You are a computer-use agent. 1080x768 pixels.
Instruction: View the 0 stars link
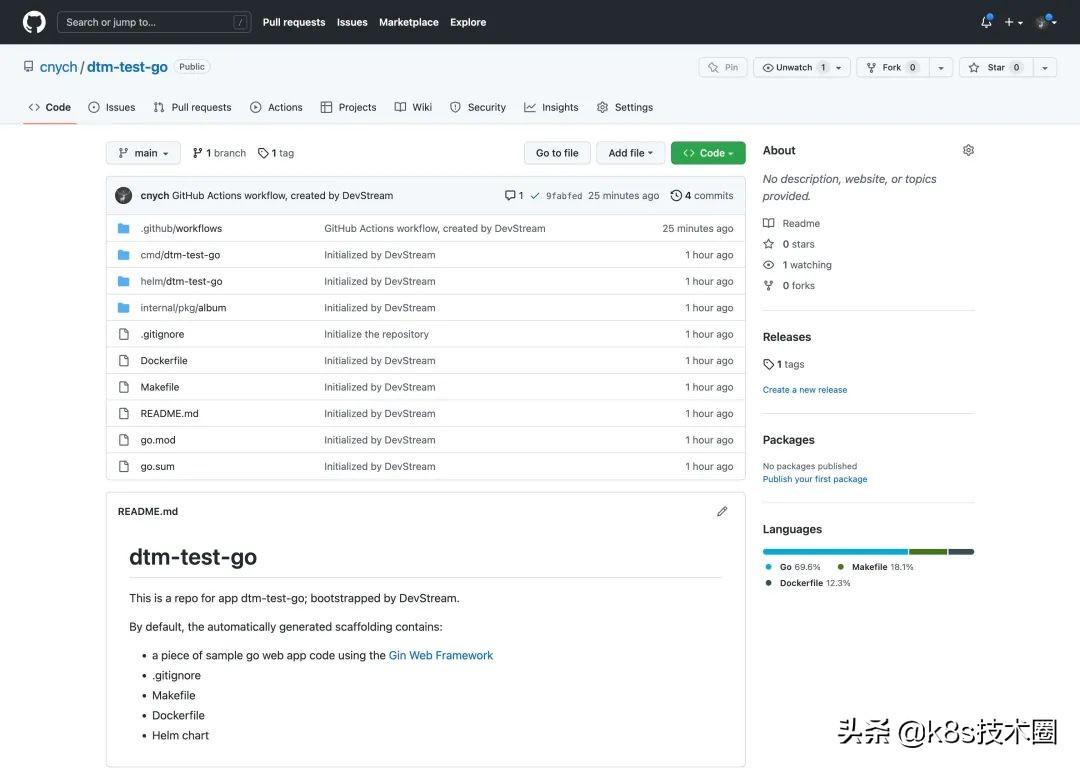(x=789, y=244)
